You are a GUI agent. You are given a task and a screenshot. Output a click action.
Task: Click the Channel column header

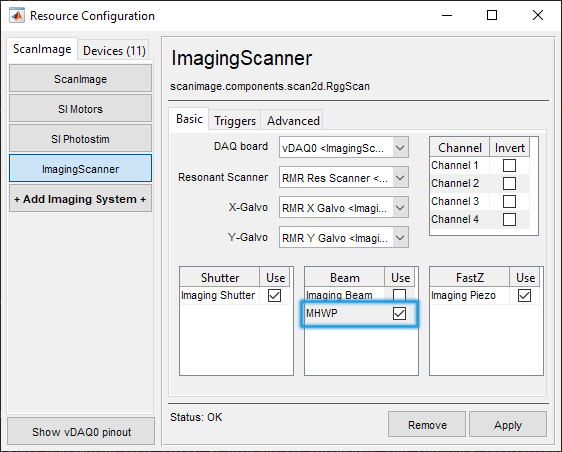tap(460, 148)
